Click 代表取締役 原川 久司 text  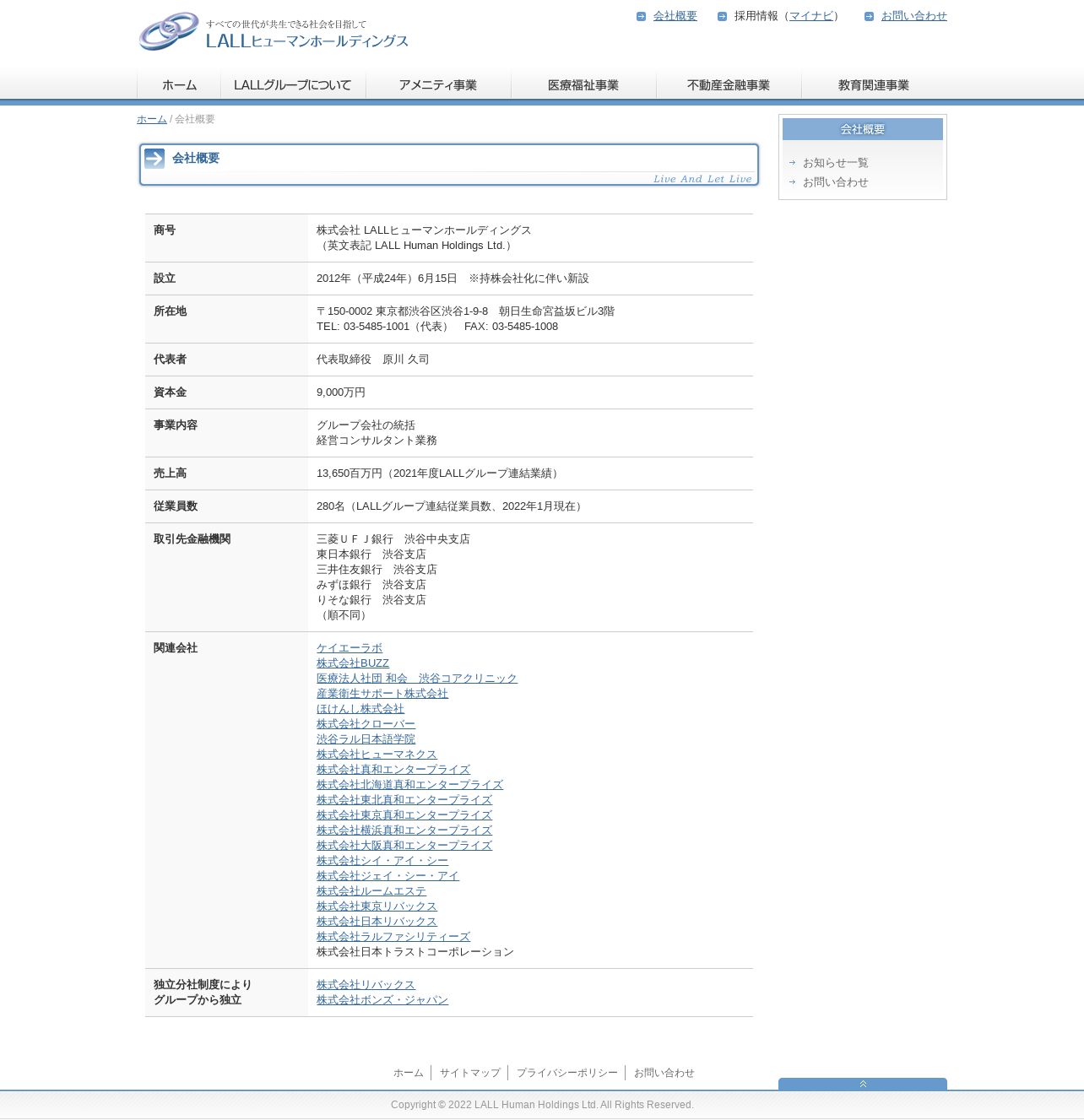tap(373, 360)
